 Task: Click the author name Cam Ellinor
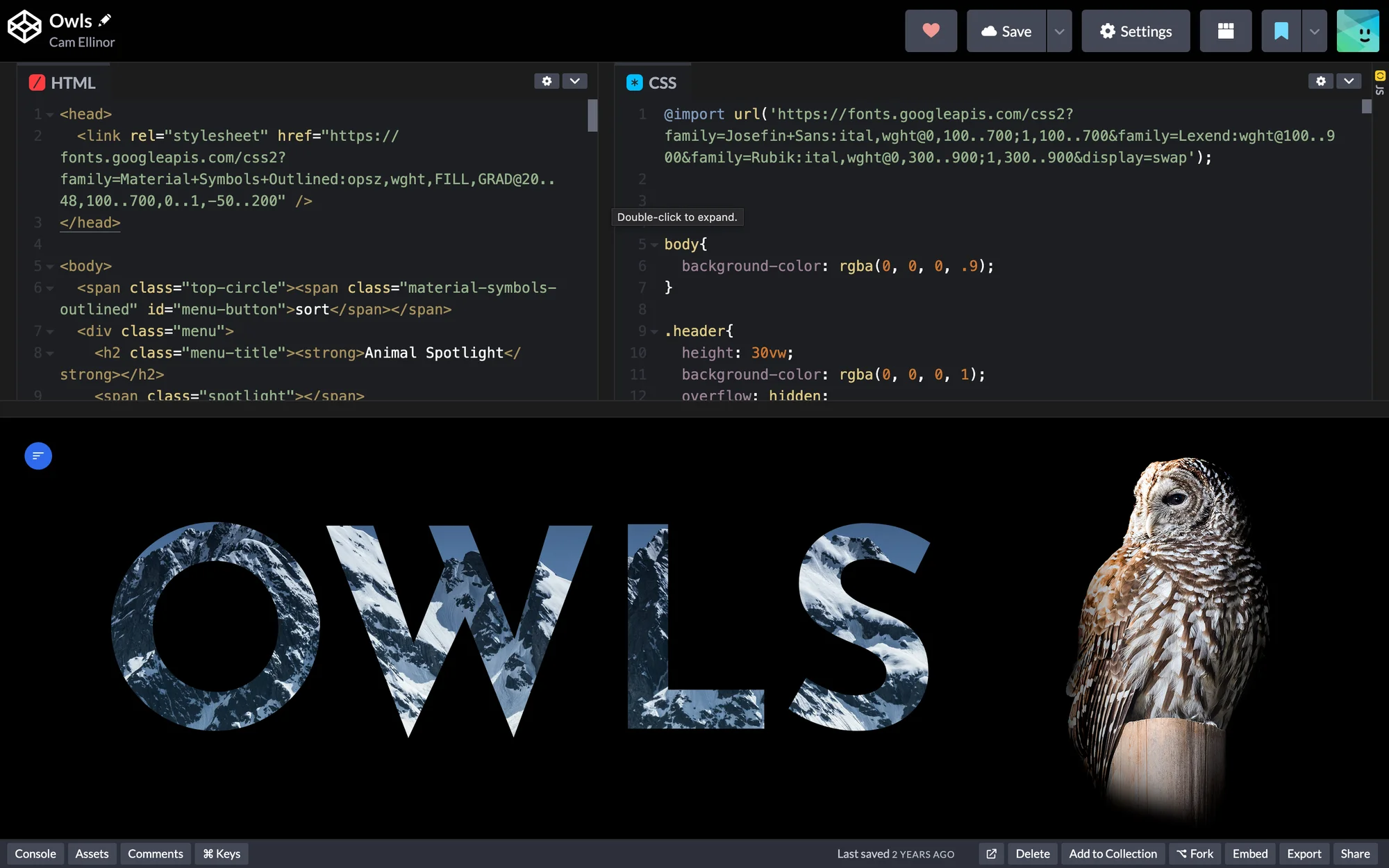coord(82,42)
